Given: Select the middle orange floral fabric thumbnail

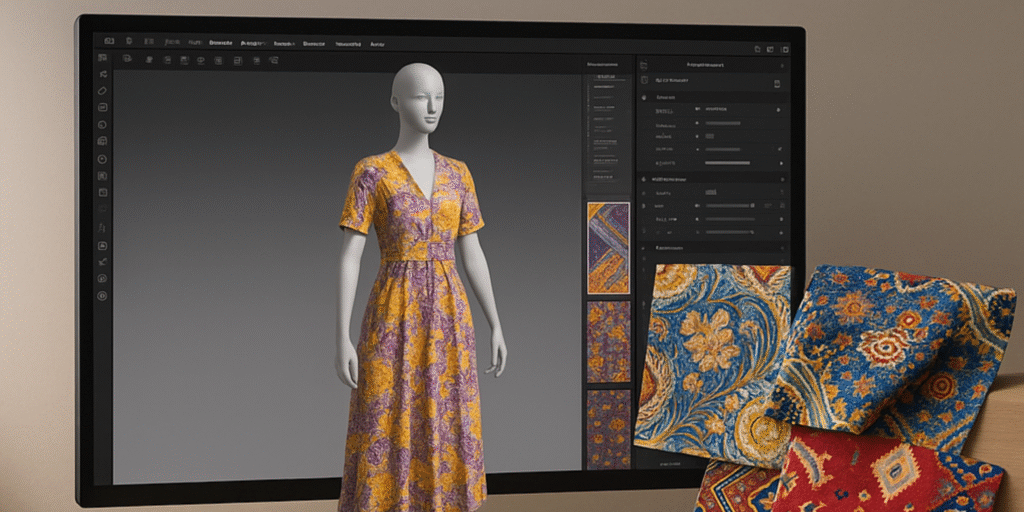Looking at the screenshot, I should [608, 342].
